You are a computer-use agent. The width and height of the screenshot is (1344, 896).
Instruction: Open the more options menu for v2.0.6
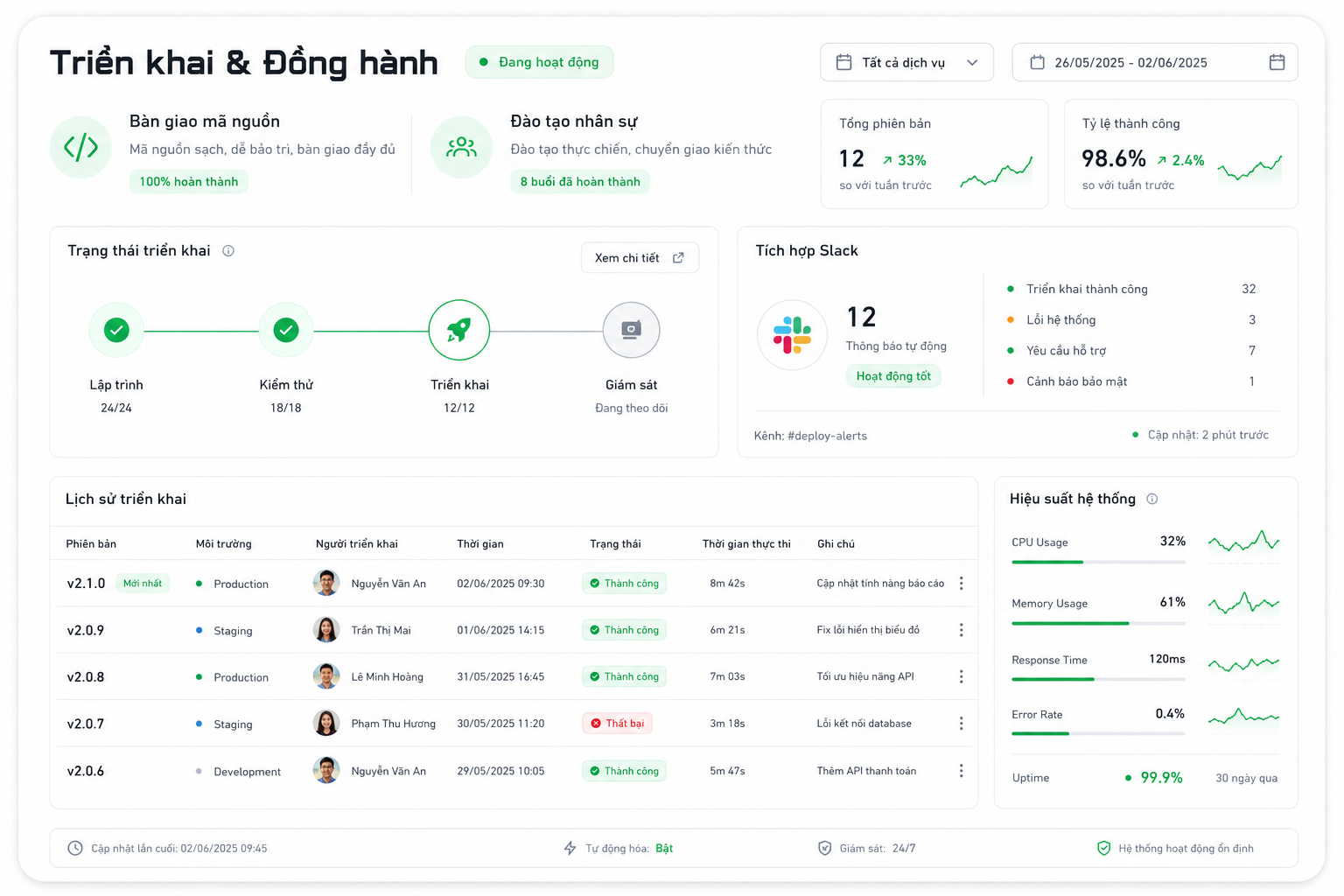961,771
